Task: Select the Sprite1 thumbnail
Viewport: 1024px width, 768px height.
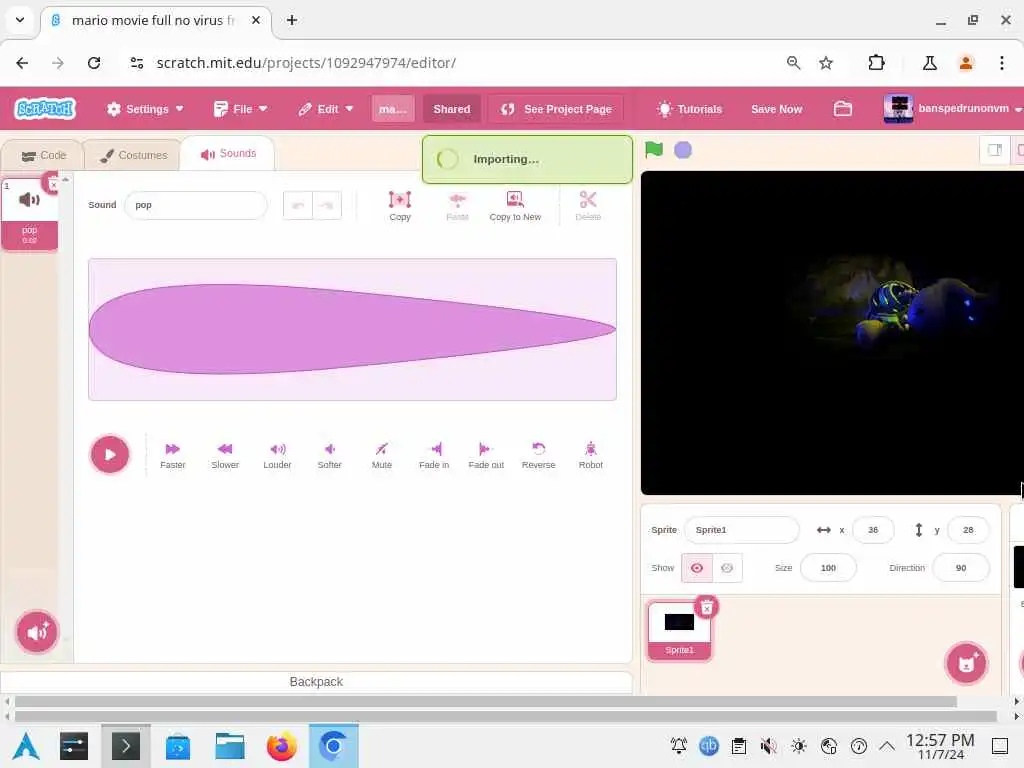Action: (x=679, y=630)
